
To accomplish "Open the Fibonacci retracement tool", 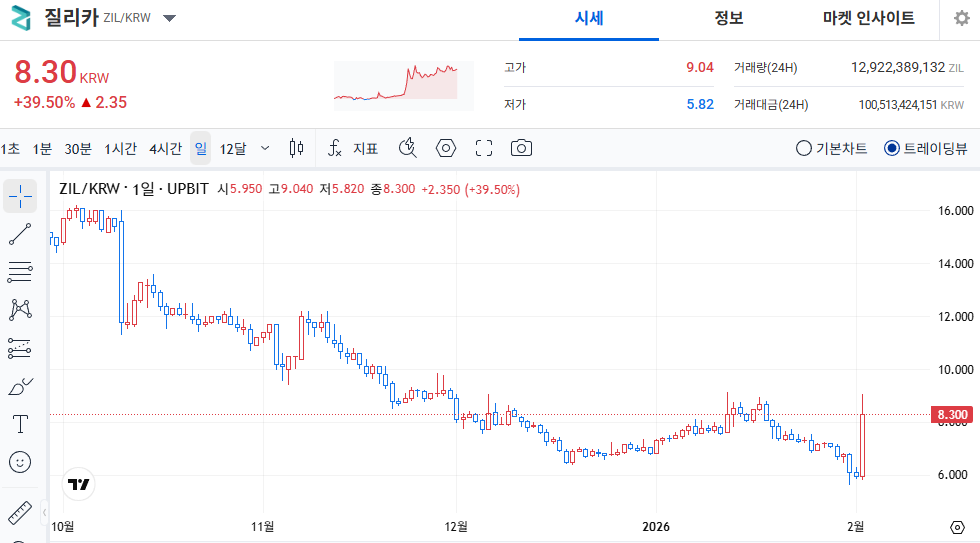I will point(20,272).
